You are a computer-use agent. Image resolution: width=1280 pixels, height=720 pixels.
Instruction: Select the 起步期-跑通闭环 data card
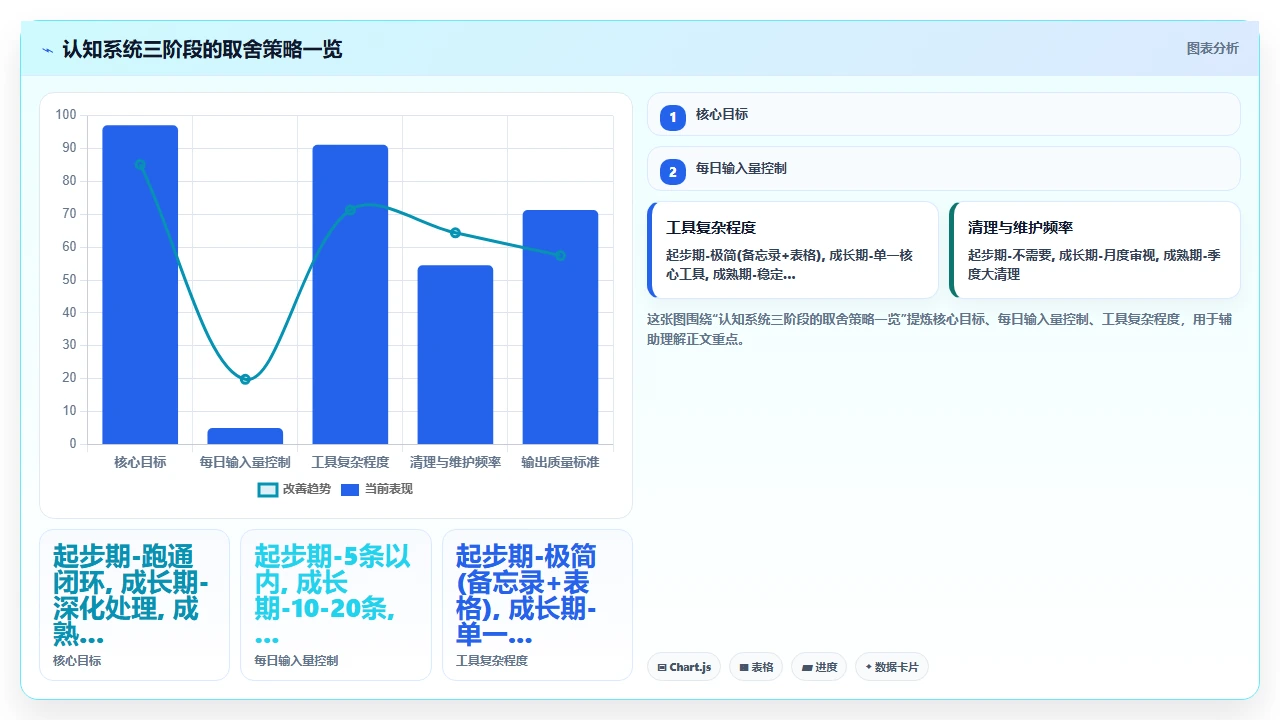point(134,605)
